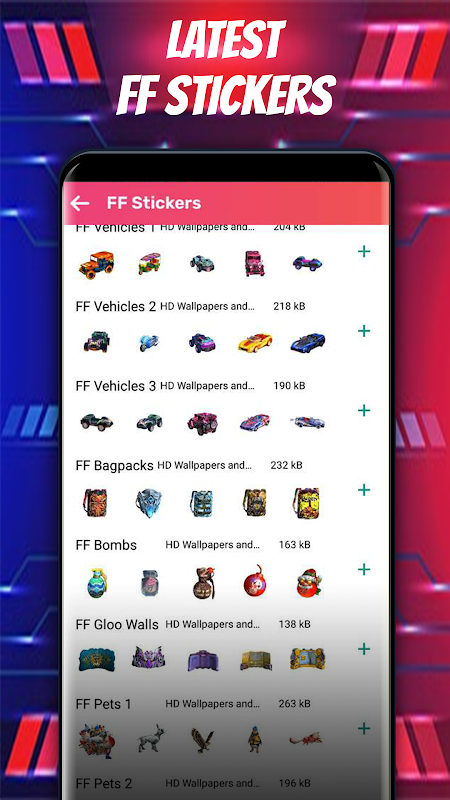Pick the red Christmas ornament bomb sticker
Screen dimensions: 450x800
click(x=255, y=582)
